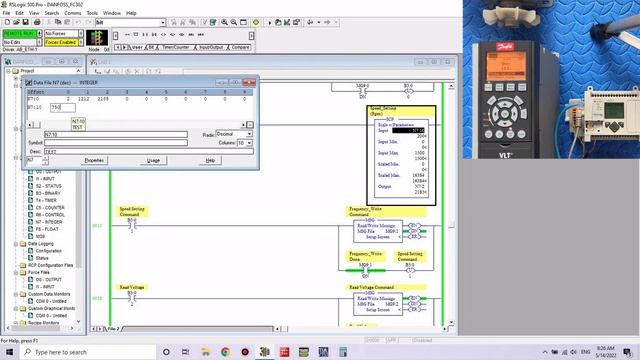Click the forward arrow navigation icon
This screenshot has width=640, height=360.
(327, 22)
